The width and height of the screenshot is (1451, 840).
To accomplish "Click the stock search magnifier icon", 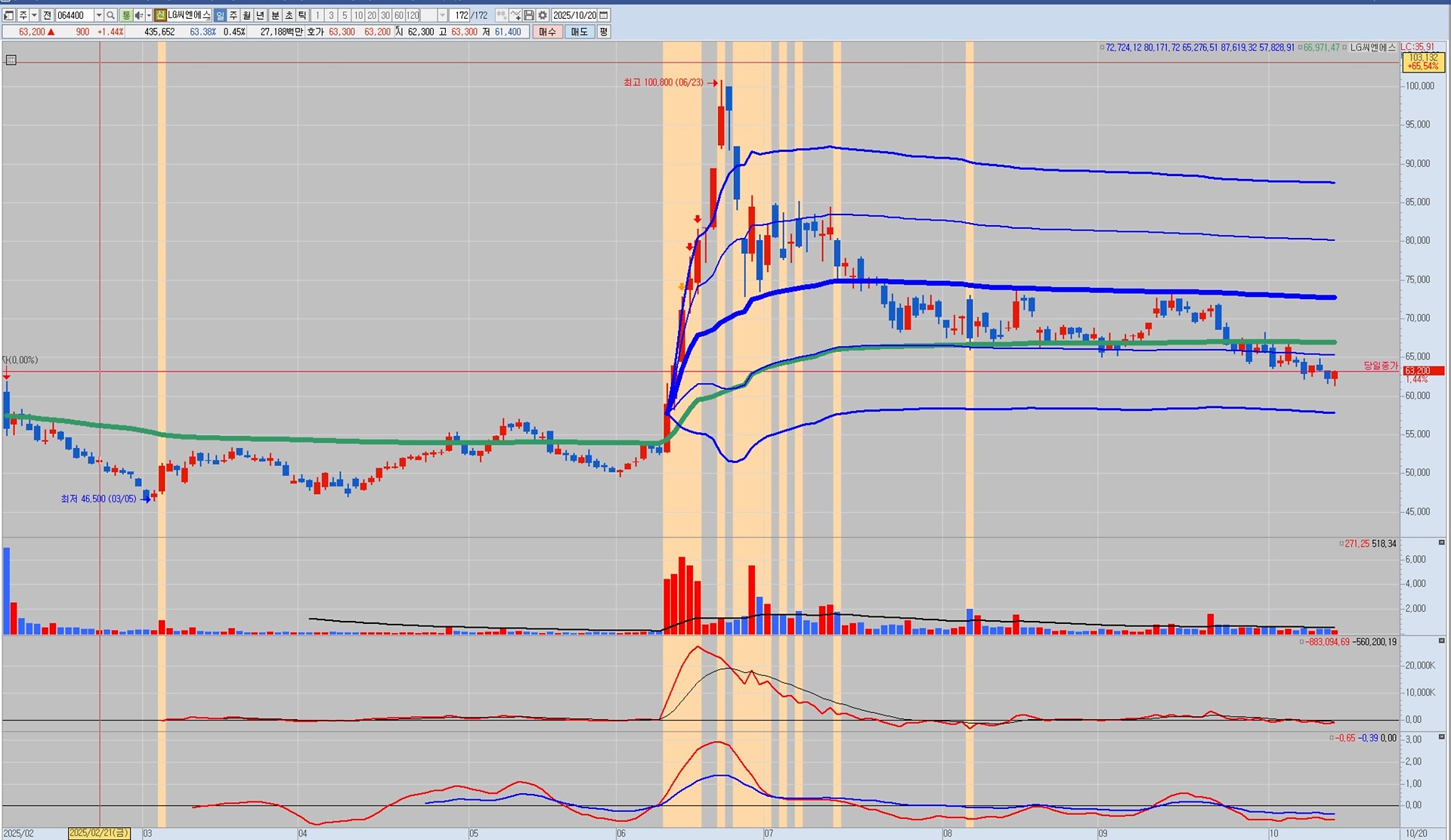I will coord(110,15).
